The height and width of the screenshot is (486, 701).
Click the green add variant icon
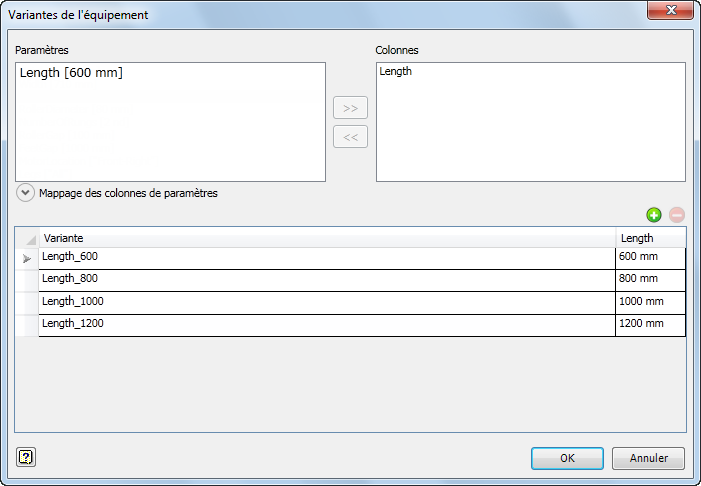[654, 215]
